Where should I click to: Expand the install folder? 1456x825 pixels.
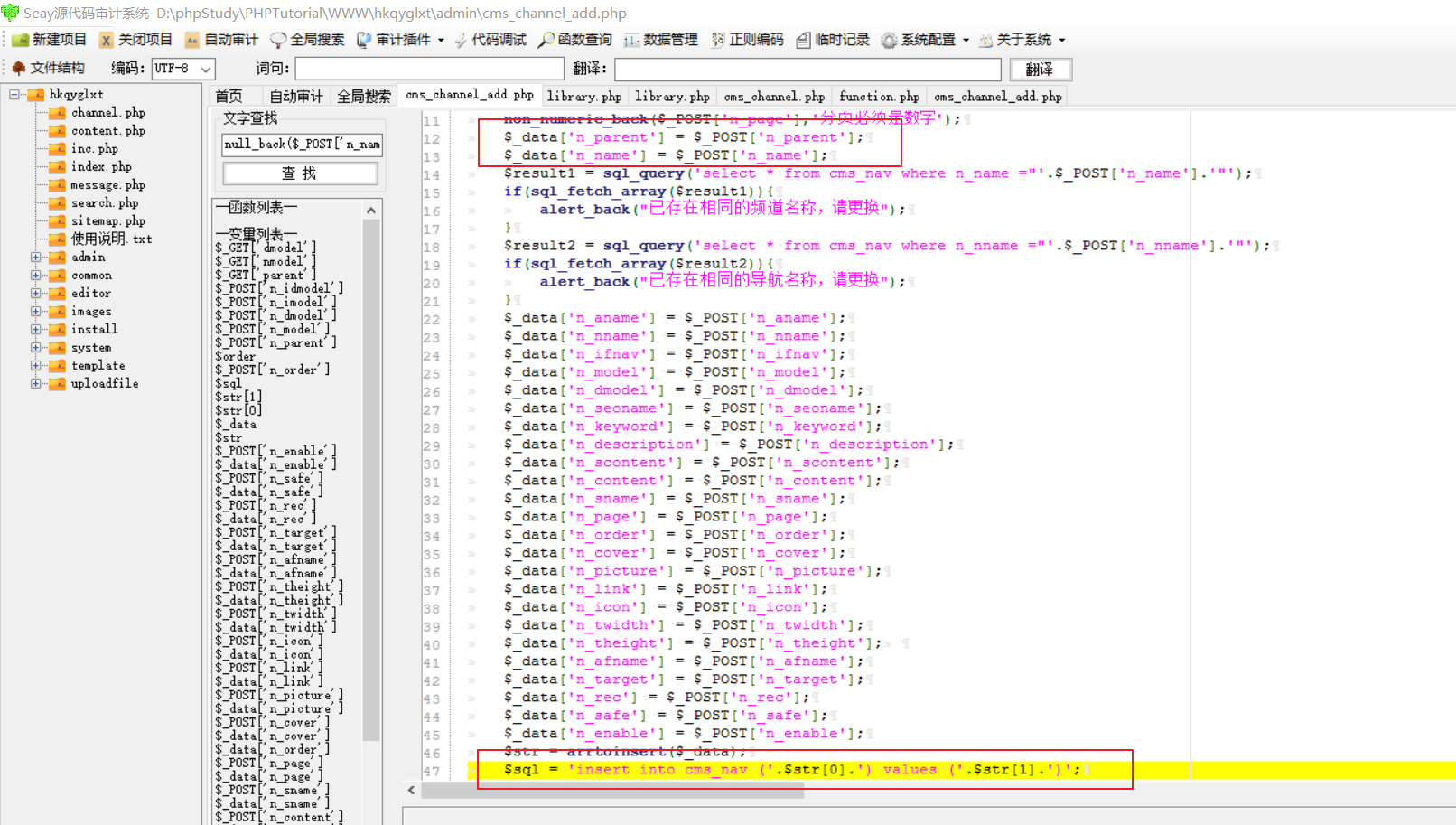coord(36,329)
